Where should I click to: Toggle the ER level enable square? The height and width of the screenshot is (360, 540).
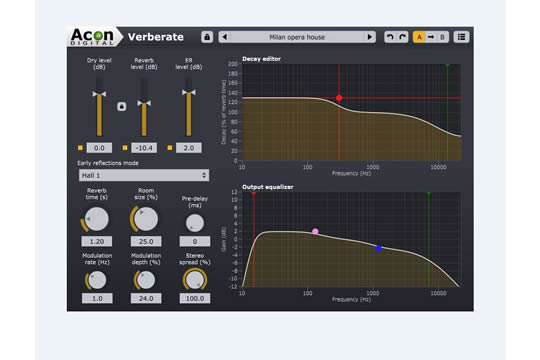coord(170,148)
